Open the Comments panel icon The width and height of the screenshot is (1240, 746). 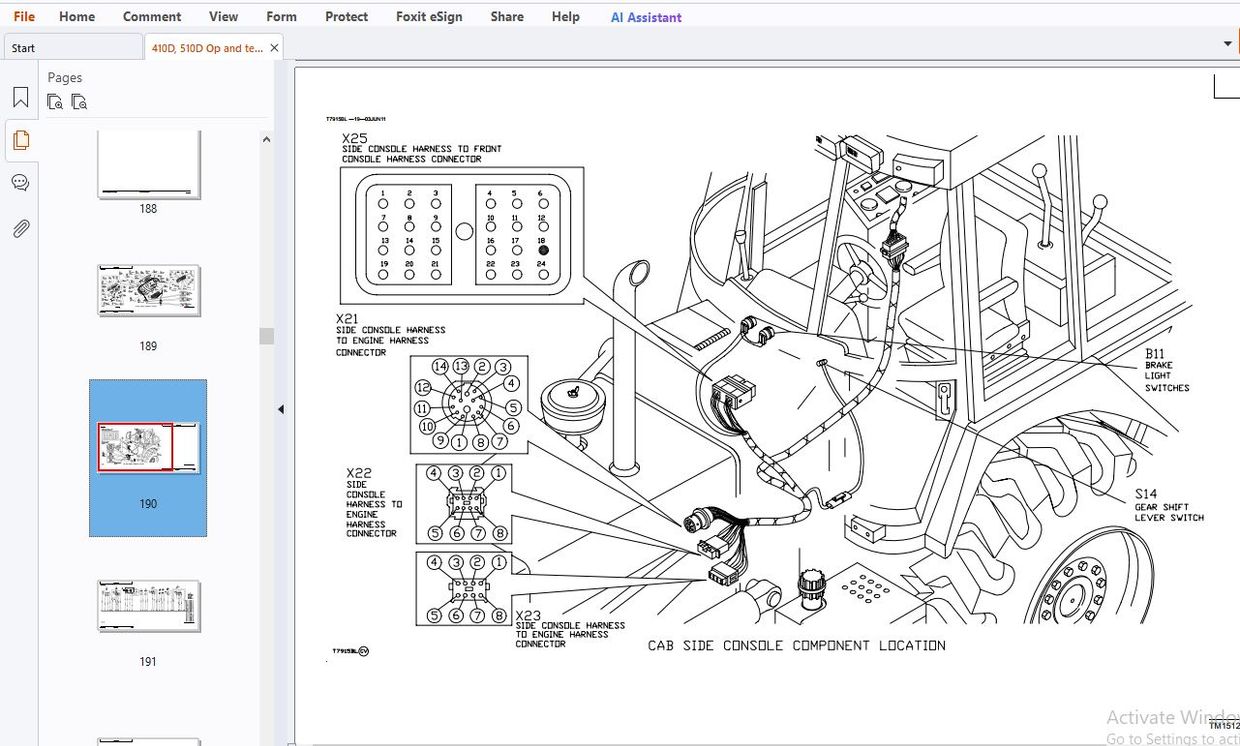pyautogui.click(x=20, y=183)
